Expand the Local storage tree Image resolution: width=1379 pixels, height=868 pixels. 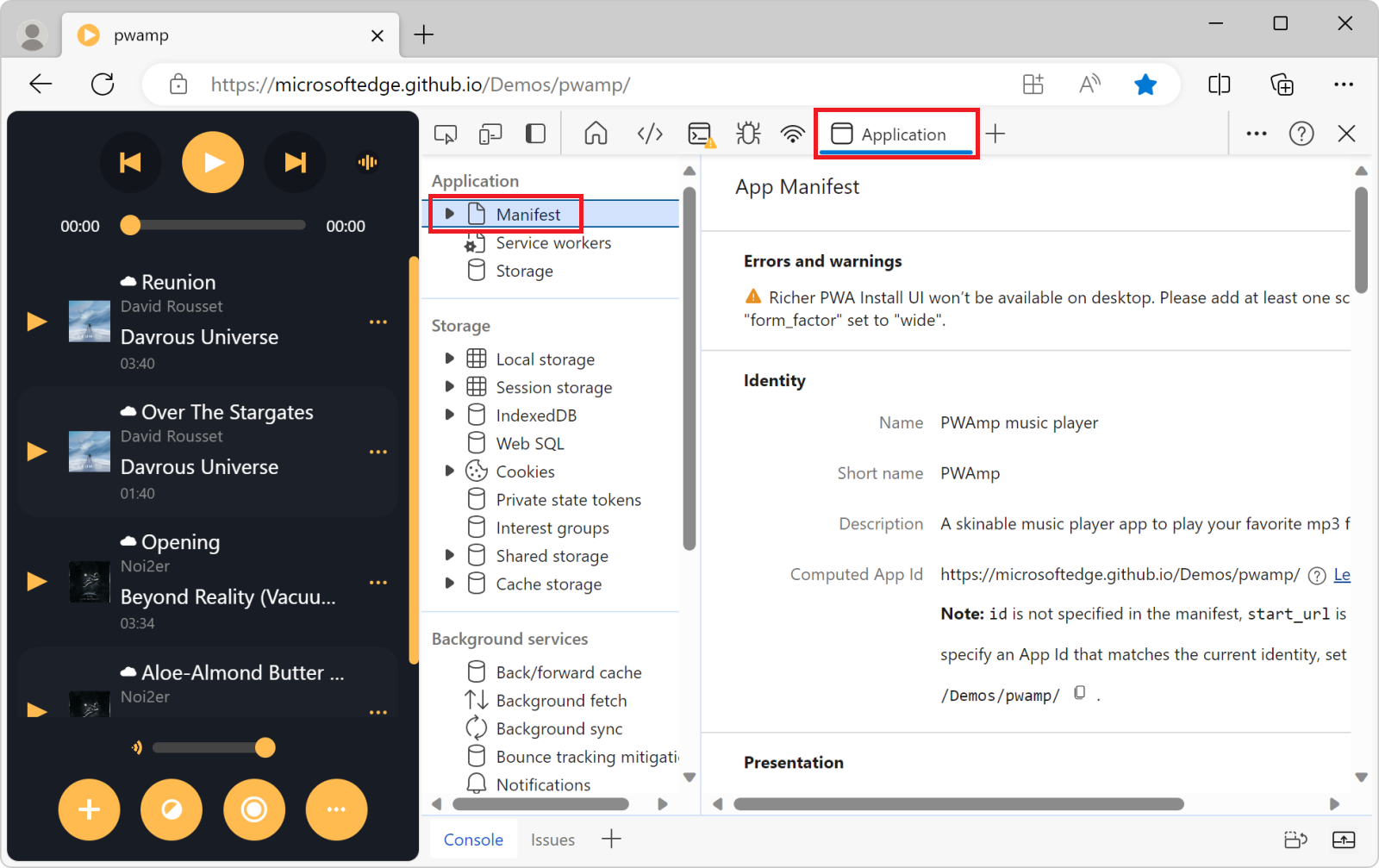[449, 359]
